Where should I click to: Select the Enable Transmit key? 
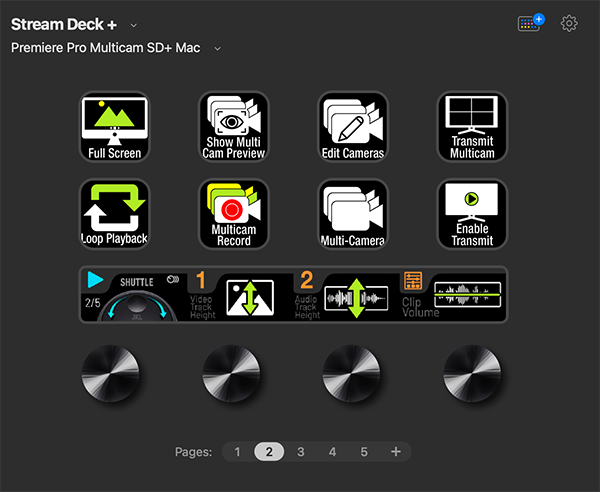(472, 214)
